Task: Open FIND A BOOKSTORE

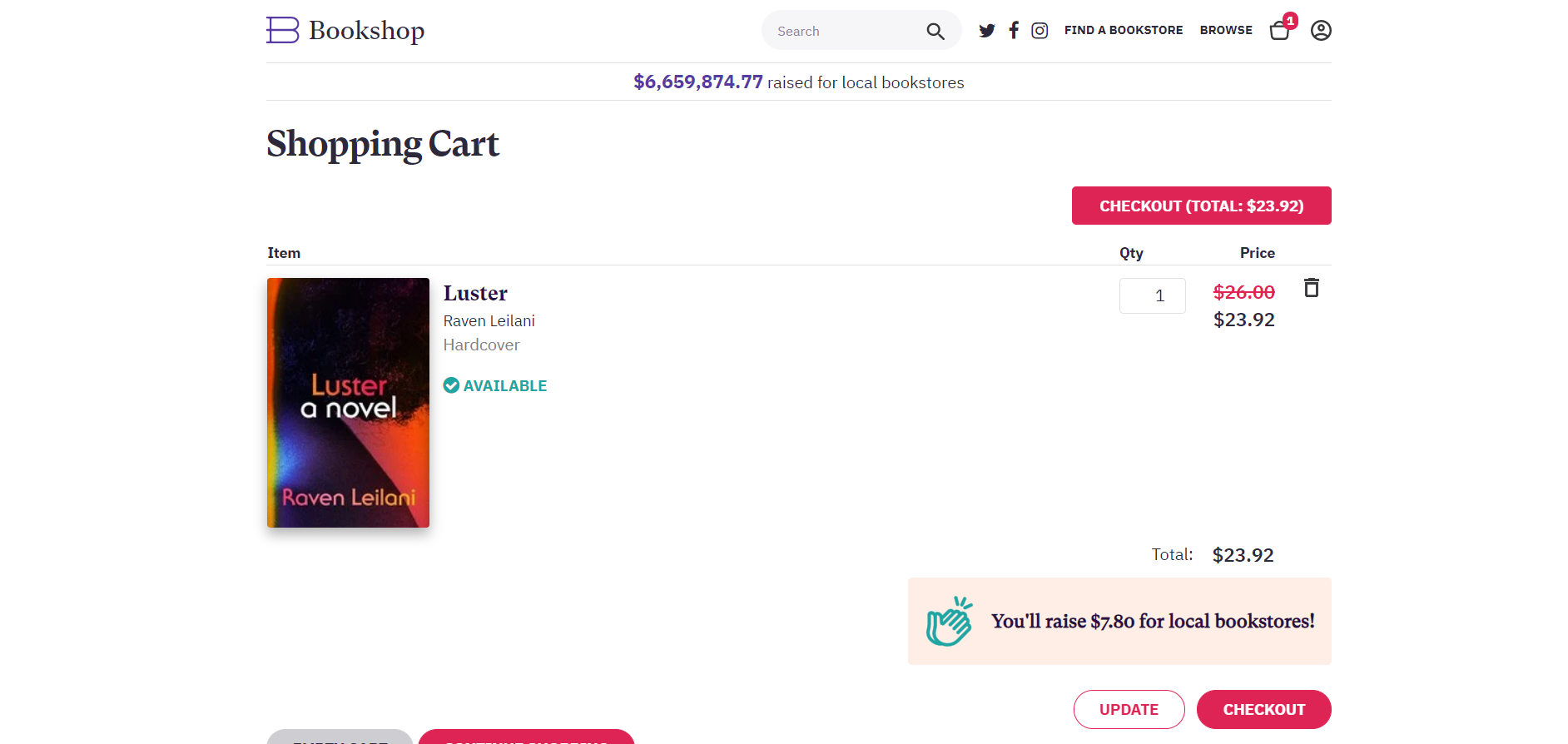Action: (1123, 30)
